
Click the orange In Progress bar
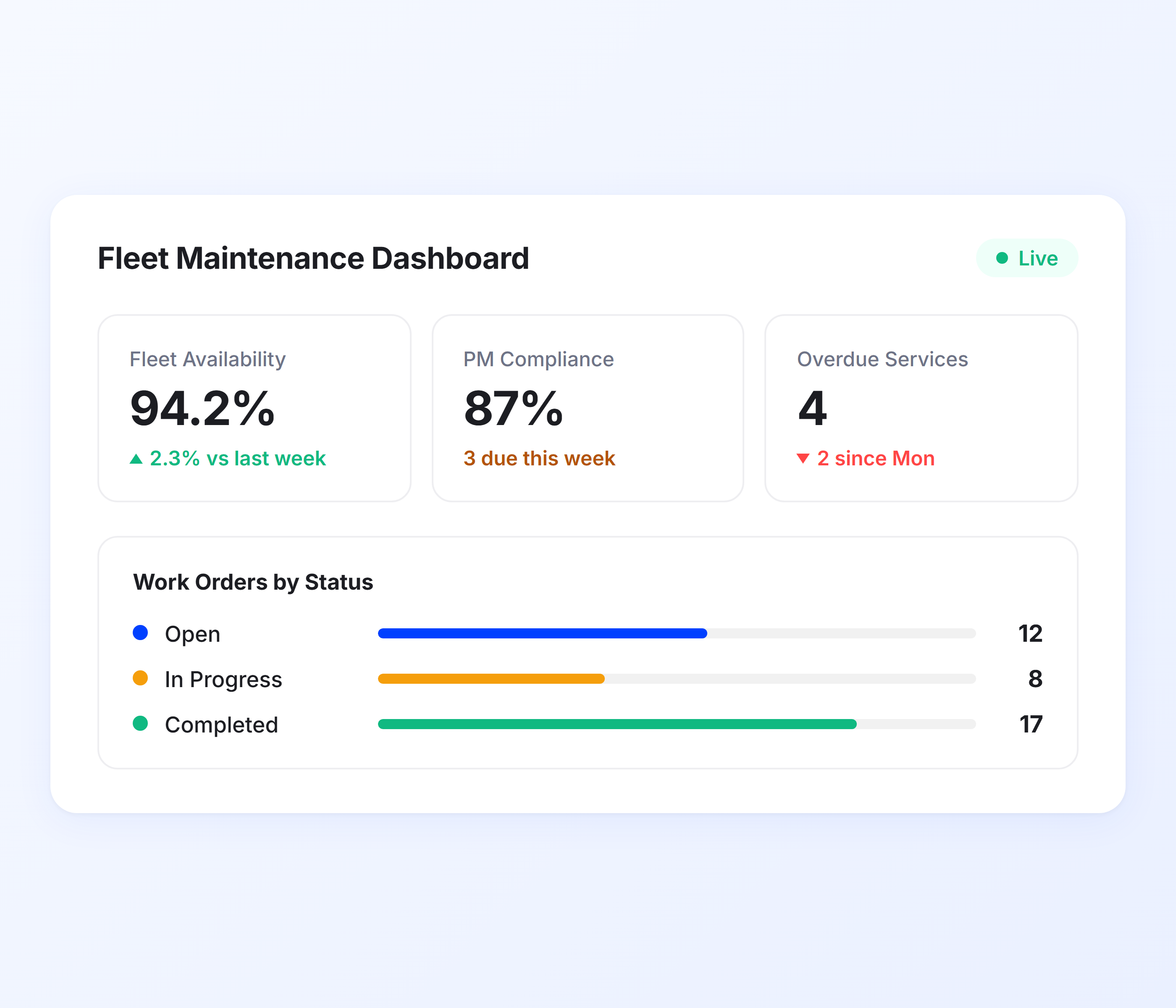pos(491,679)
